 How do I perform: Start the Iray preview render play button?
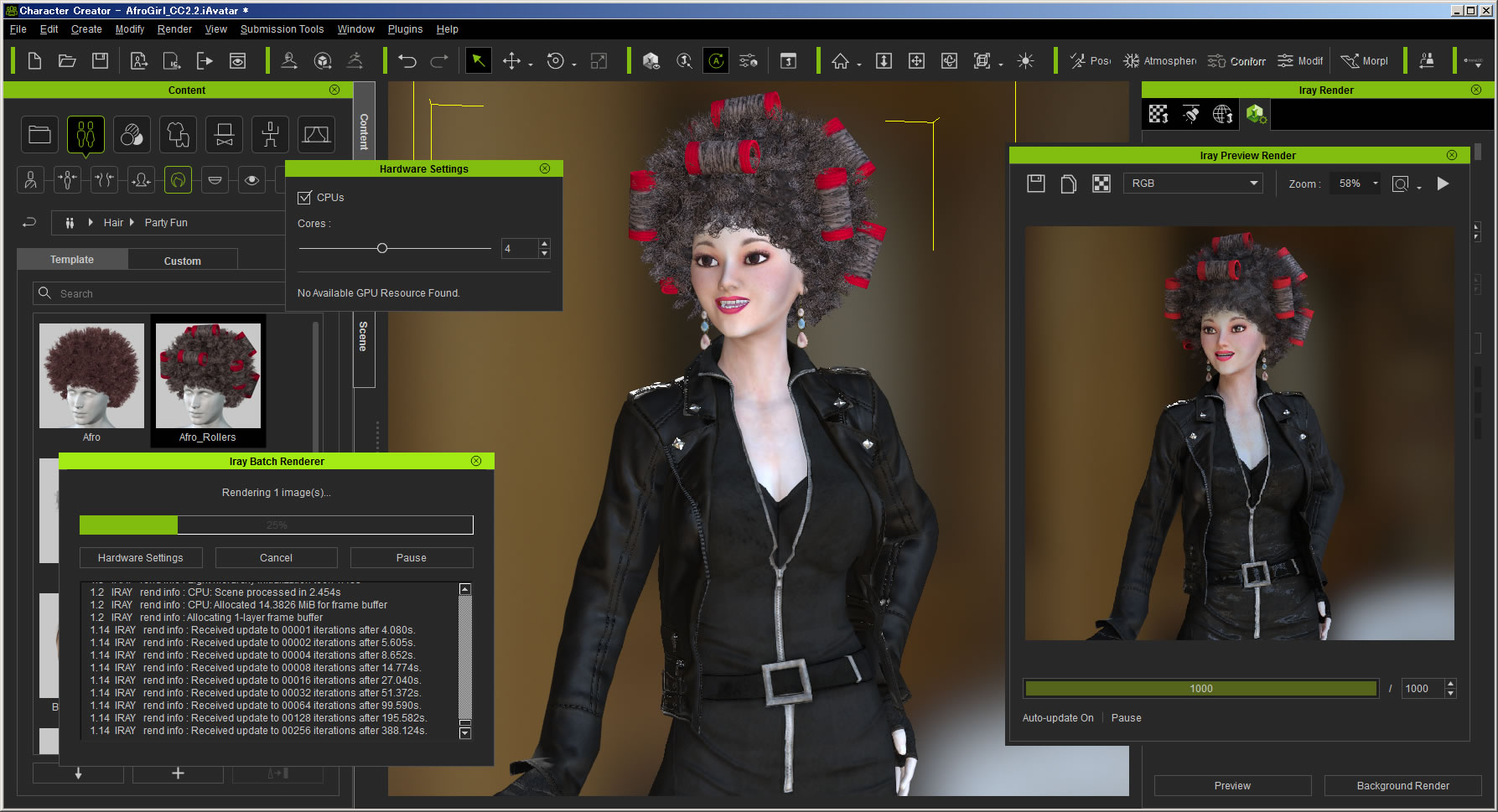tap(1443, 184)
